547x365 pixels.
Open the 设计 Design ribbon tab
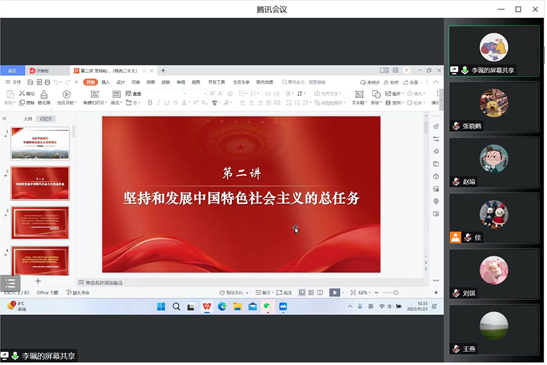(121, 82)
